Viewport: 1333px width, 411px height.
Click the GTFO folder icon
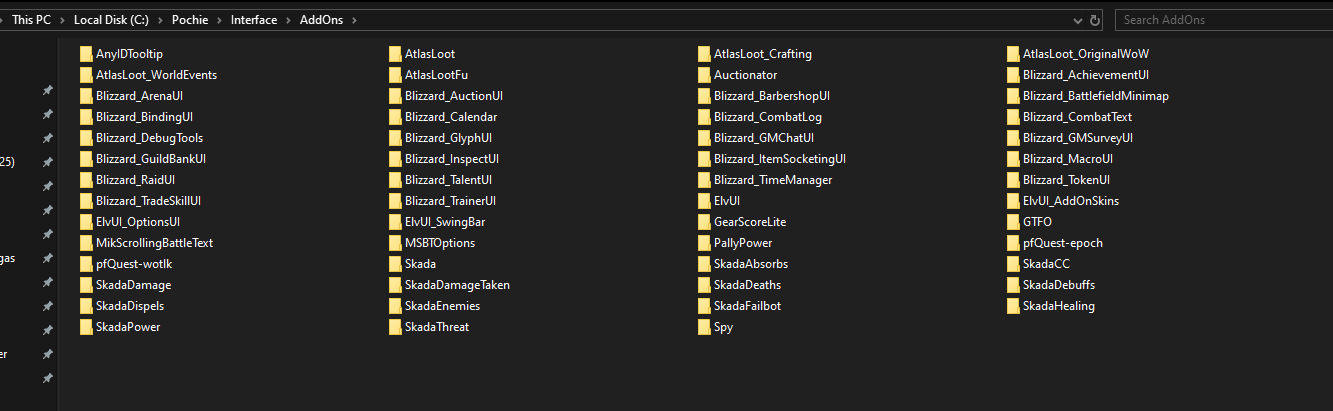1012,222
